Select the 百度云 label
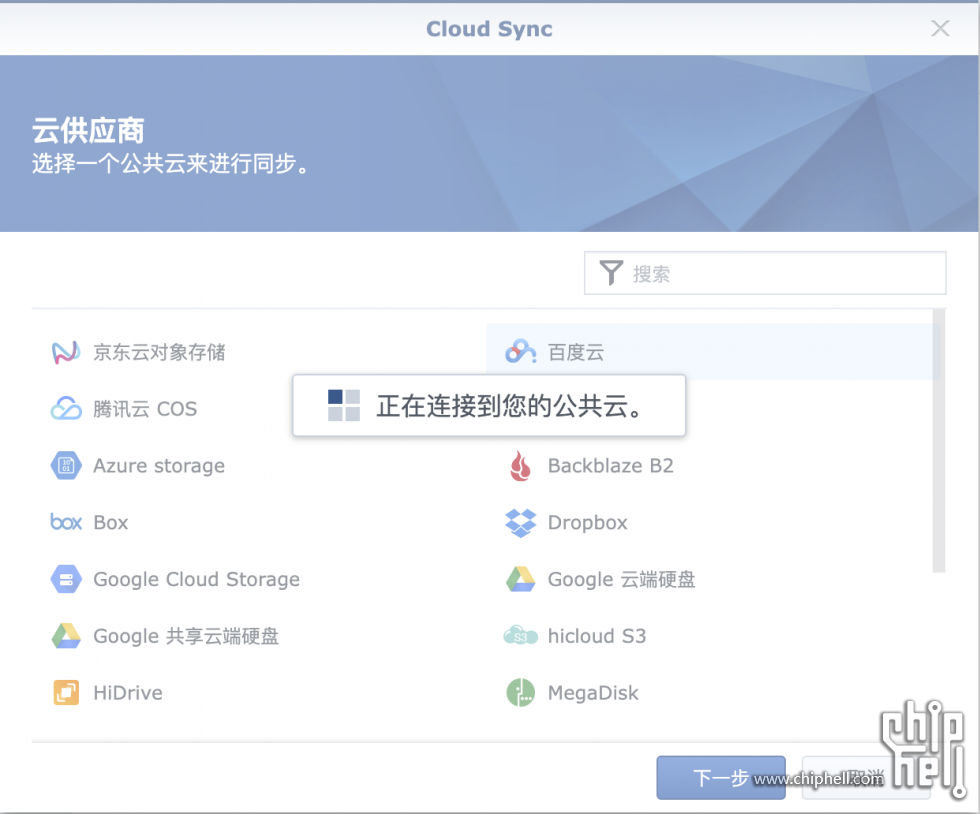 [576, 353]
